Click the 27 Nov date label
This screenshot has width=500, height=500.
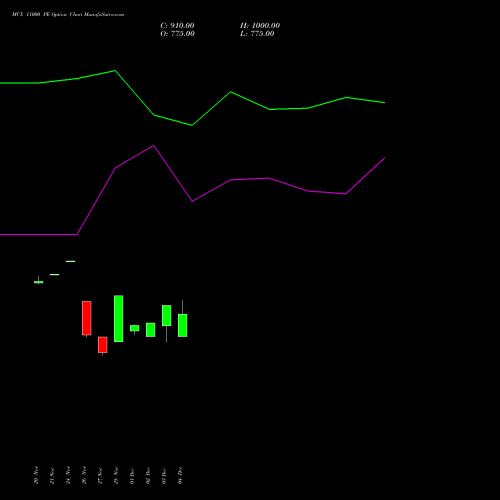(x=100, y=475)
